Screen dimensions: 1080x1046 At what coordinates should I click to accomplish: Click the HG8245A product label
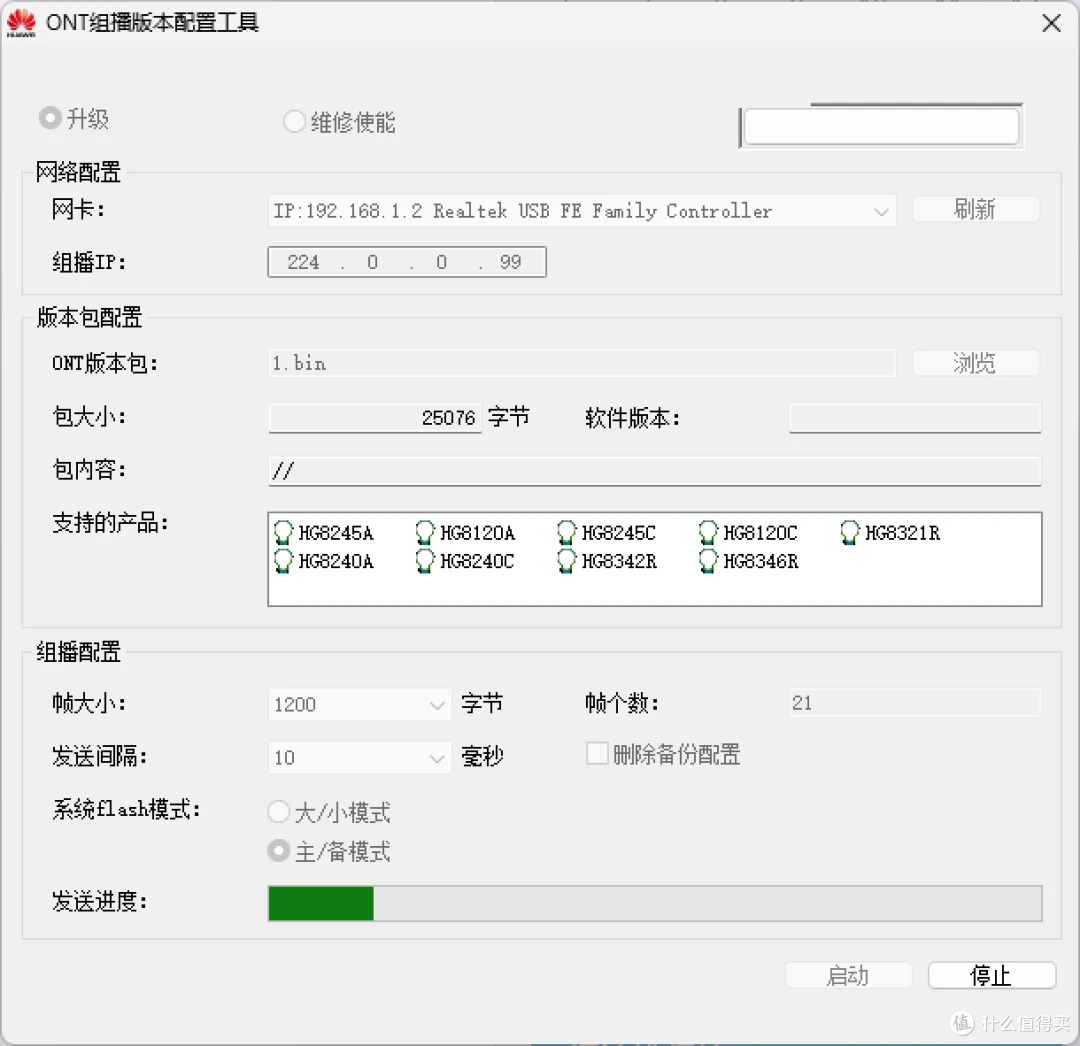point(336,533)
